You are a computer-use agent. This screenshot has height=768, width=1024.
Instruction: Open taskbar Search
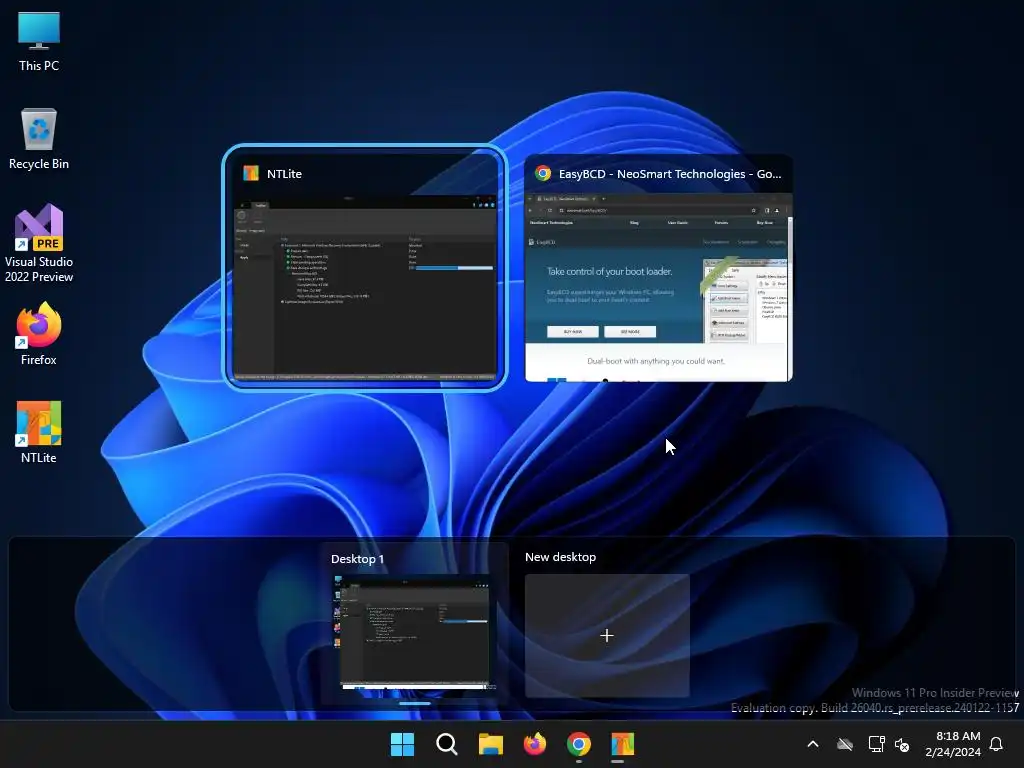tap(447, 744)
